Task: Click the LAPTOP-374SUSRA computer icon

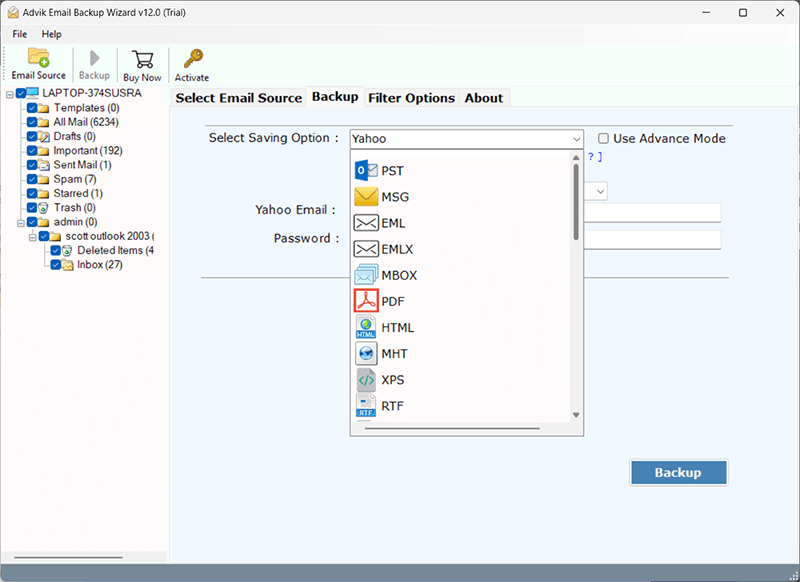Action: [33, 93]
